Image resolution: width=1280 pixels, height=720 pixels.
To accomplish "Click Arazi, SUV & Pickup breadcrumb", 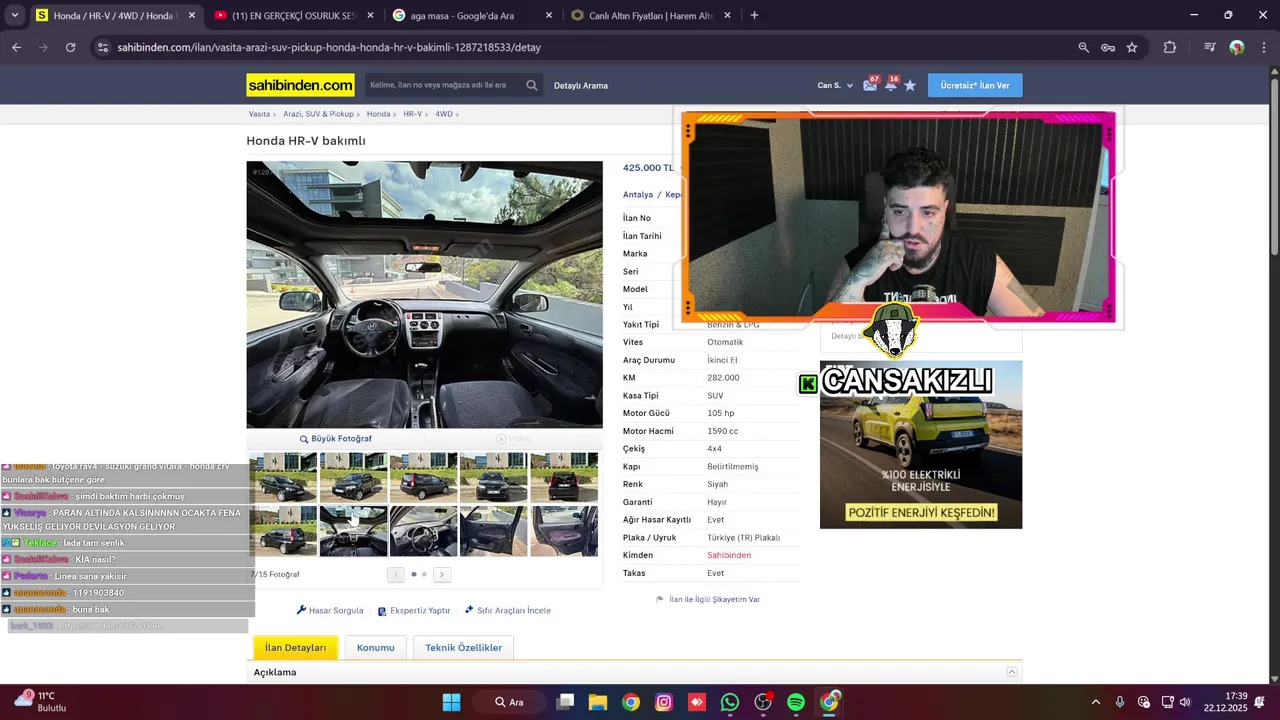I will pyautogui.click(x=318, y=114).
